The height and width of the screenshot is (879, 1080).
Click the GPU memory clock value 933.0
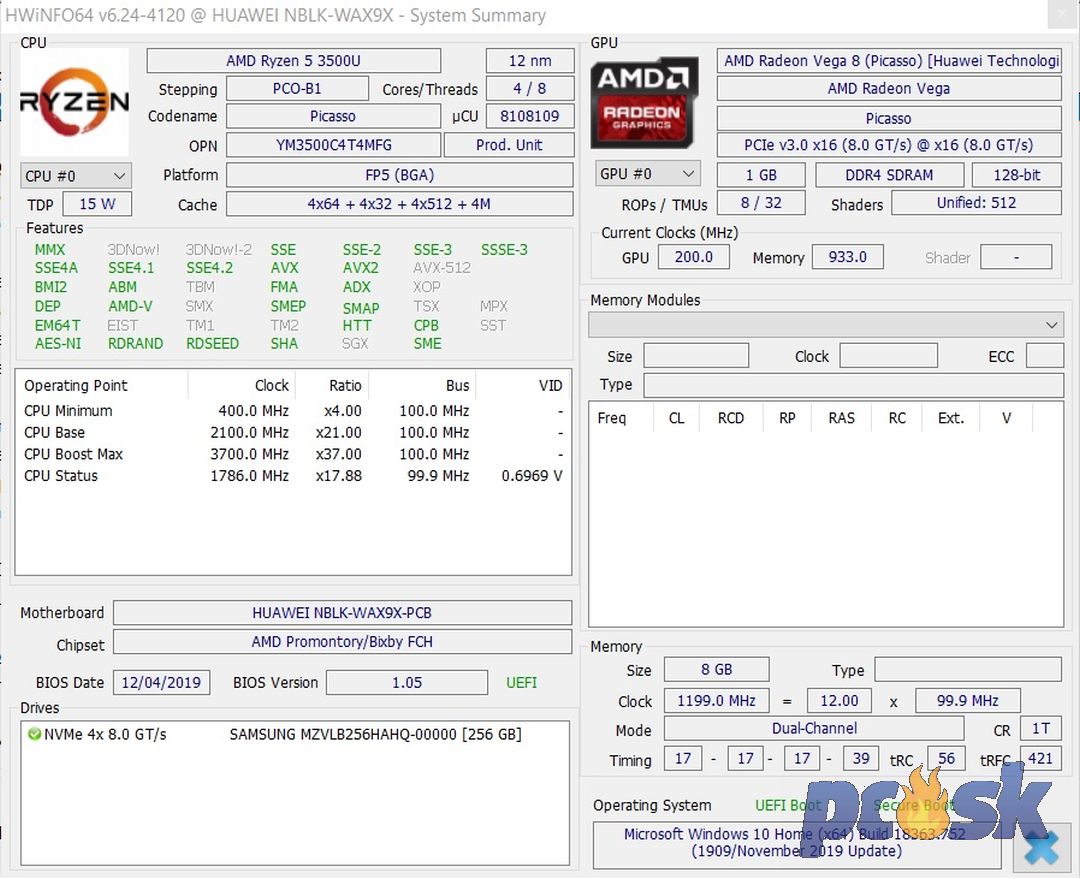pyautogui.click(x=848, y=257)
